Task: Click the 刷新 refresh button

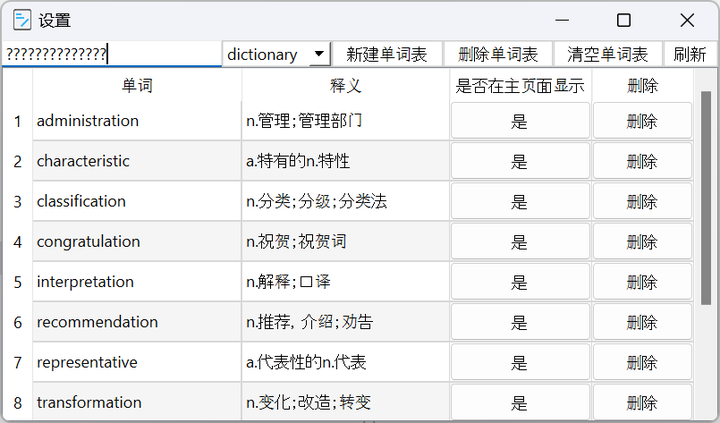Action: click(689, 54)
